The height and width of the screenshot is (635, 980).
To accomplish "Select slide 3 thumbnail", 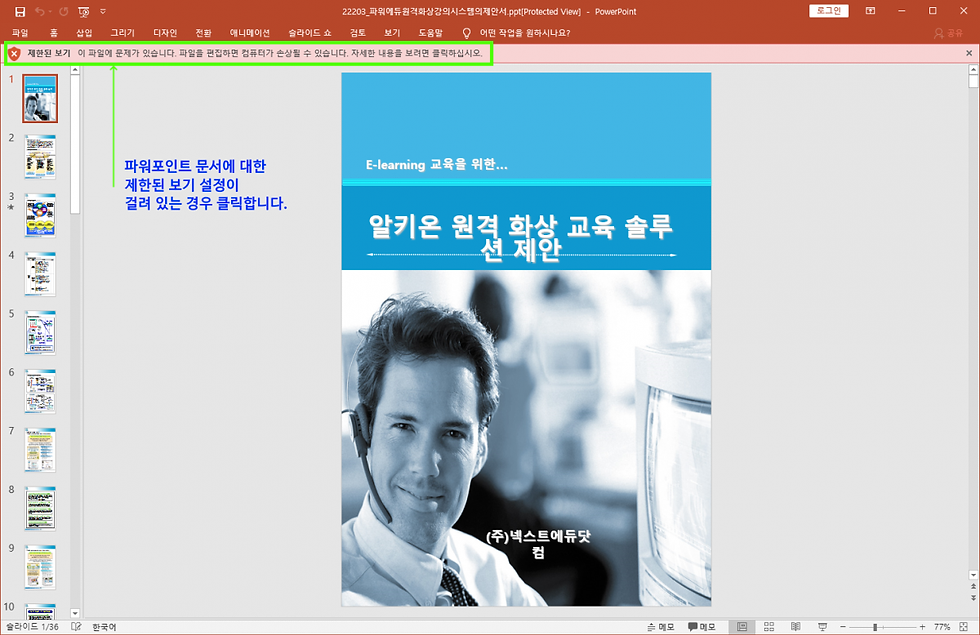I will pyautogui.click(x=40, y=215).
